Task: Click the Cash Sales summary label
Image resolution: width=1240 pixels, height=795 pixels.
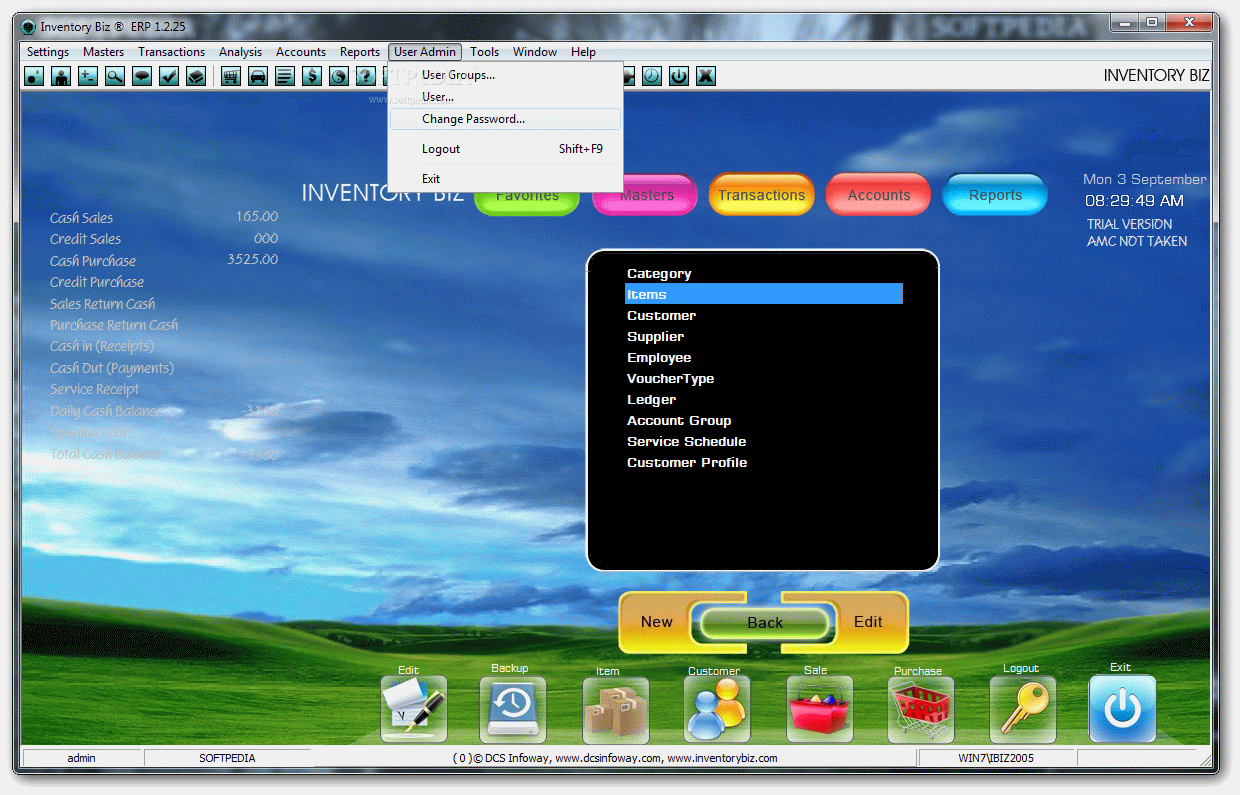Action: pyautogui.click(x=81, y=218)
